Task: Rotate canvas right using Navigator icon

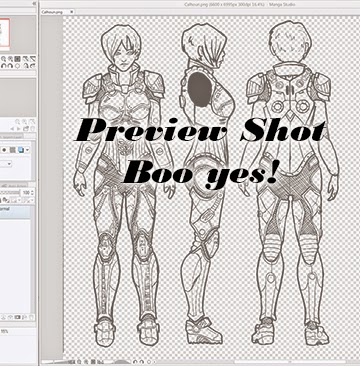Action: click(x=10, y=66)
